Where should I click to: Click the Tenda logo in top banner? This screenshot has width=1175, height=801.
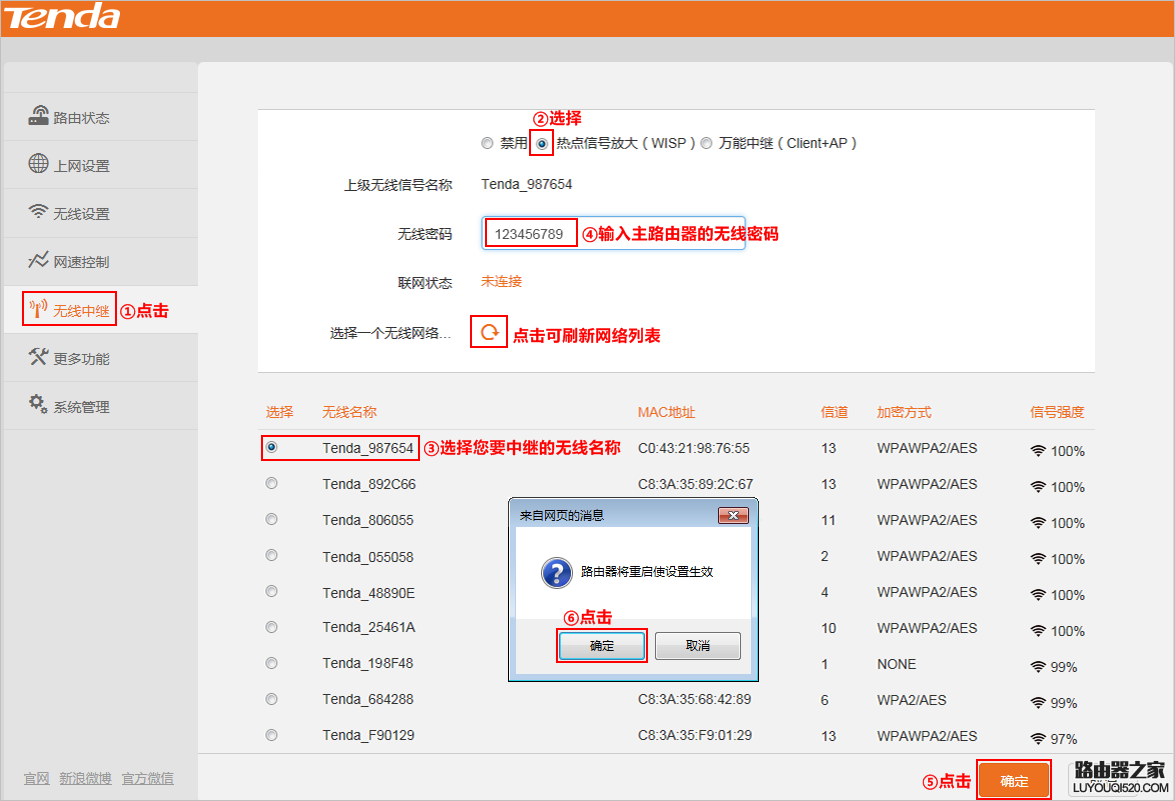click(x=62, y=17)
